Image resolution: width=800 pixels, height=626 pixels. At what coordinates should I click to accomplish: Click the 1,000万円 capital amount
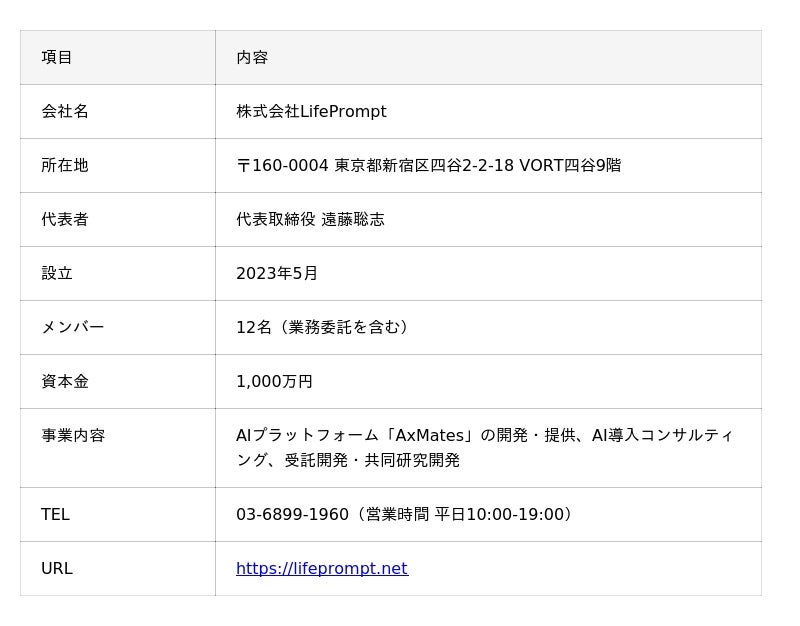point(274,381)
